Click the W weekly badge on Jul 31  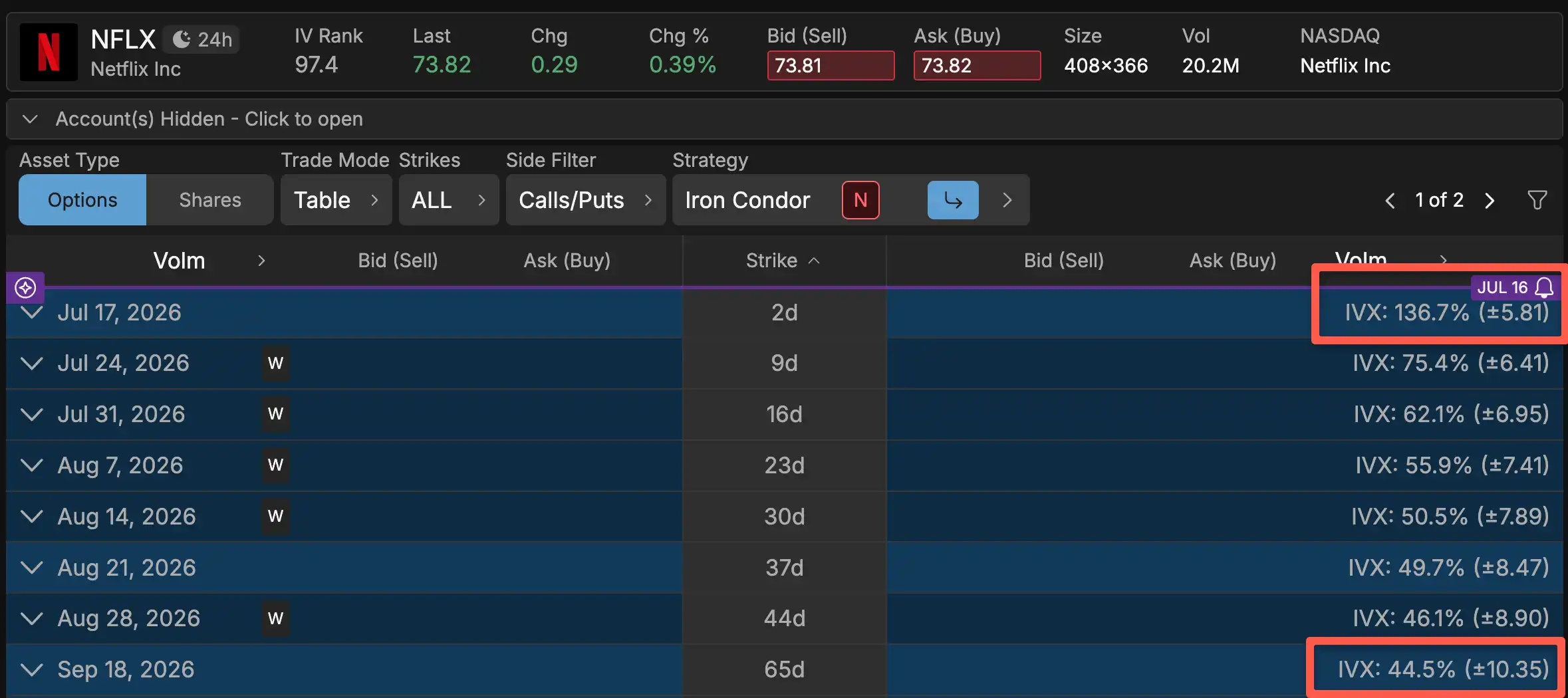275,414
